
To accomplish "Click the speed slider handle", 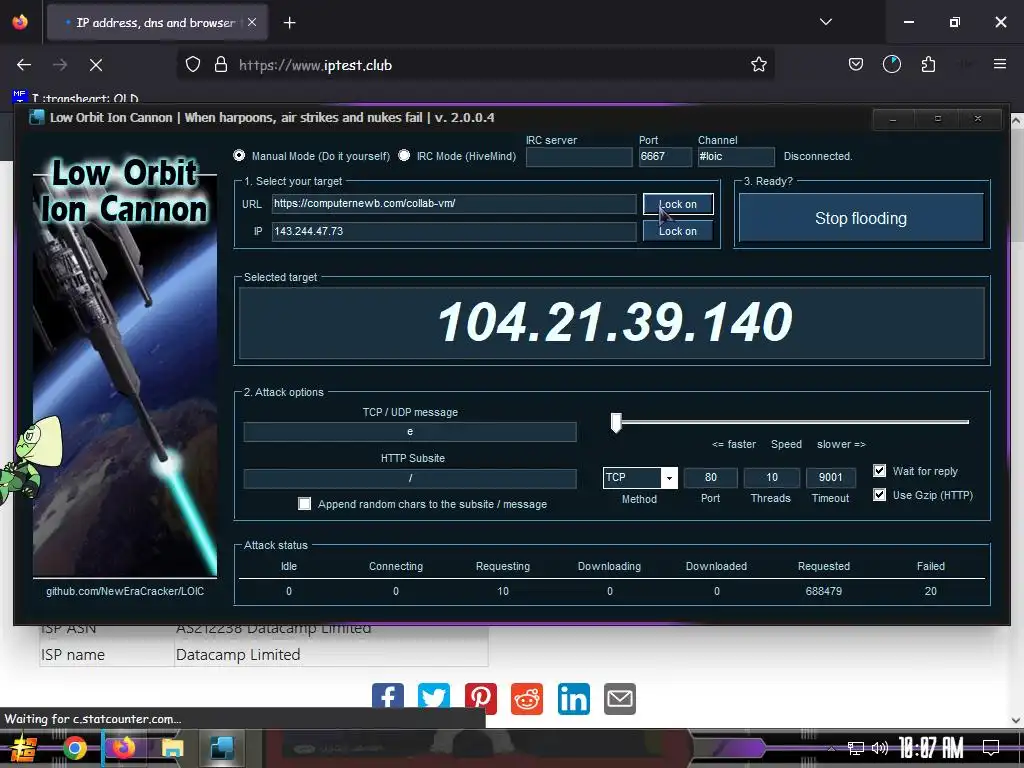I will 616,423.
